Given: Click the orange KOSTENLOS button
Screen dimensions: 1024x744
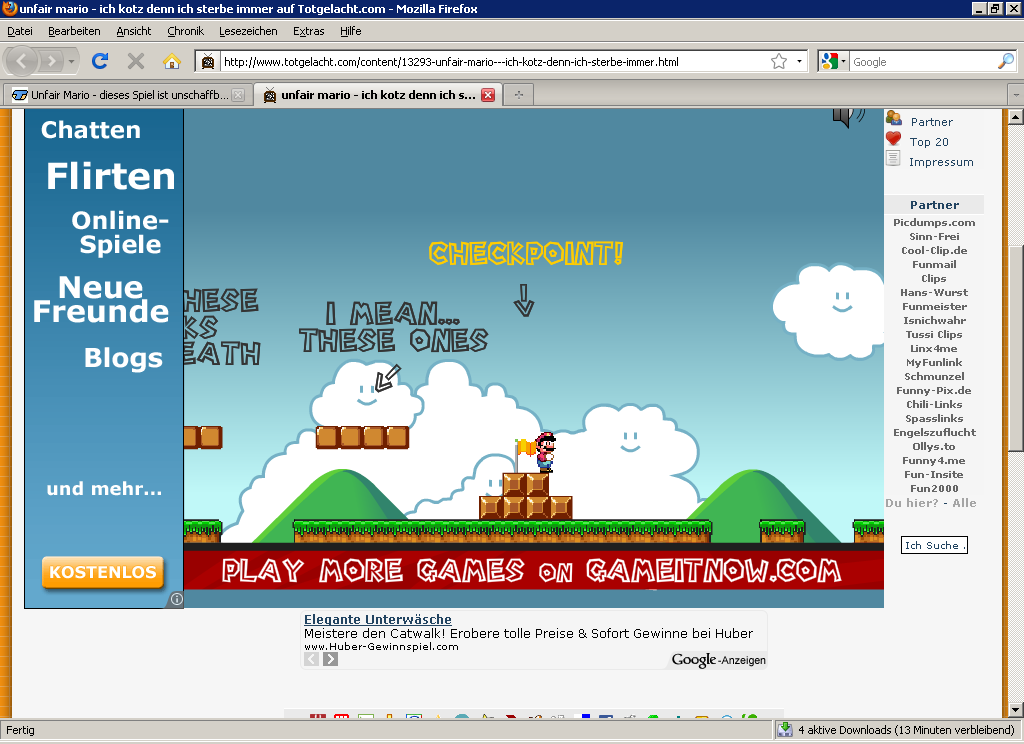Looking at the screenshot, I should [x=103, y=572].
